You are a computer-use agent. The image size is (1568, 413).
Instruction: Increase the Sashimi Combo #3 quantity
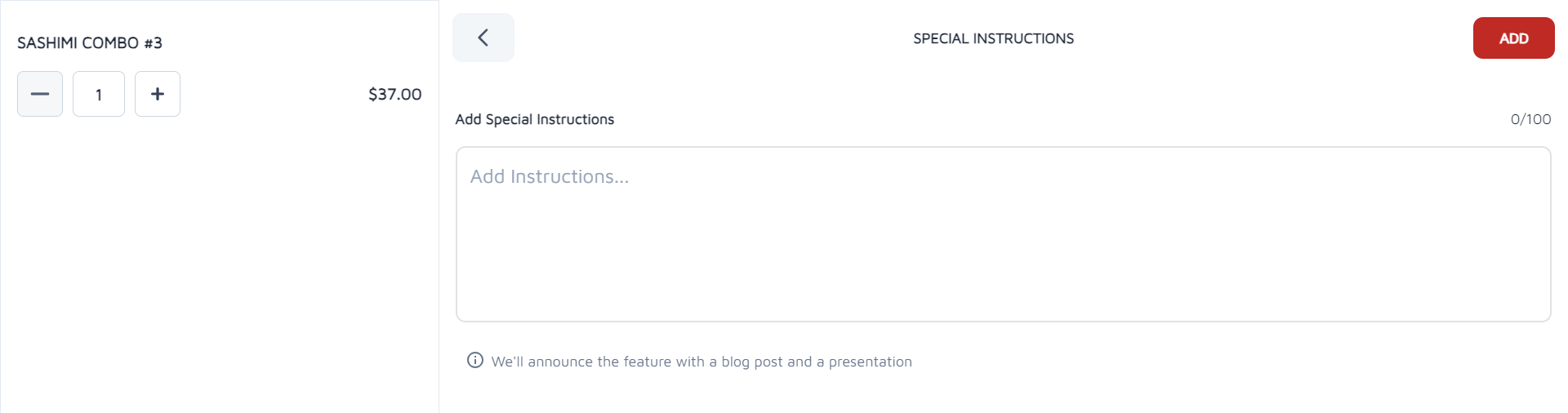[158, 94]
